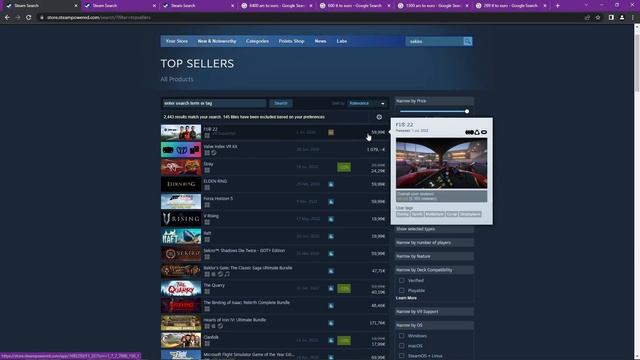Switch to the 6400 ars to euro tab
The height and width of the screenshot is (360, 640).
point(277,6)
